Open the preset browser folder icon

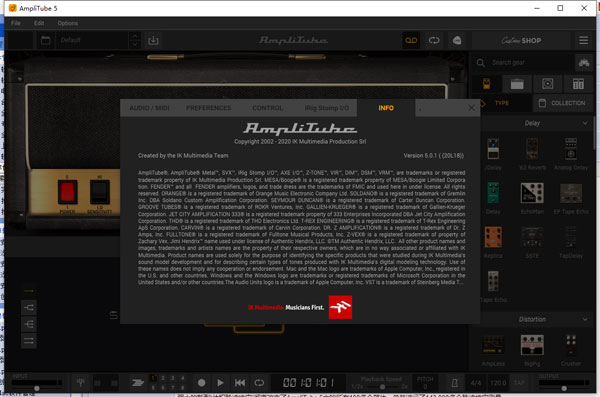(x=46, y=40)
